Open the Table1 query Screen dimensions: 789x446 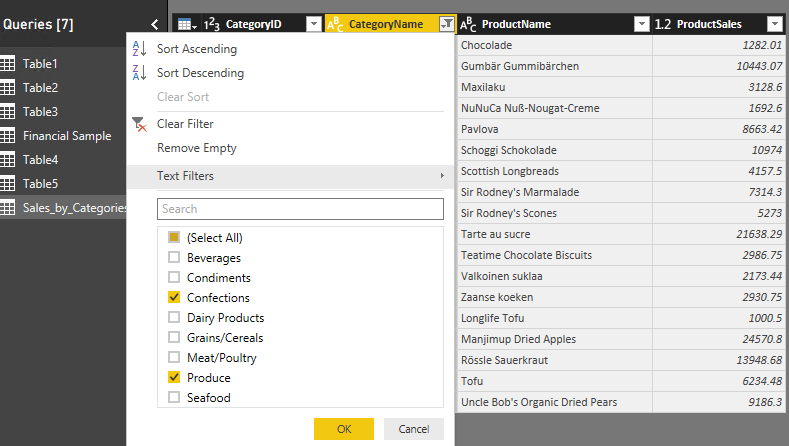click(40, 64)
